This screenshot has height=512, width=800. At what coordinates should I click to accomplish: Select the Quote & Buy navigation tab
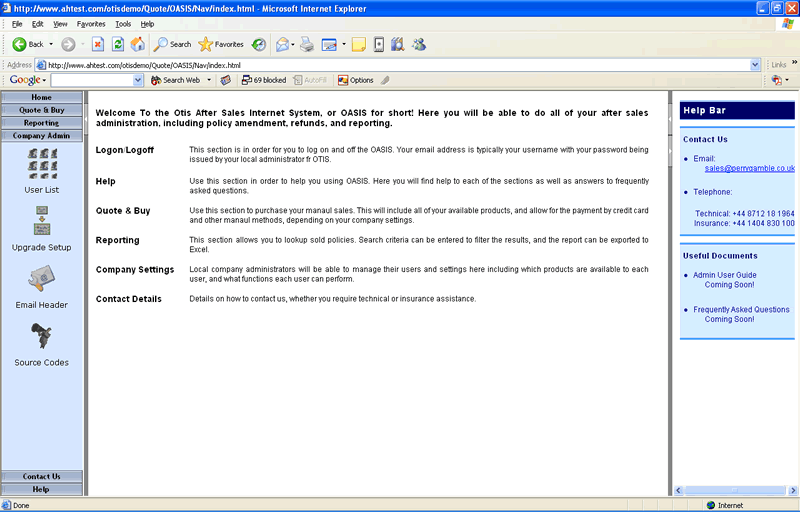(41, 110)
